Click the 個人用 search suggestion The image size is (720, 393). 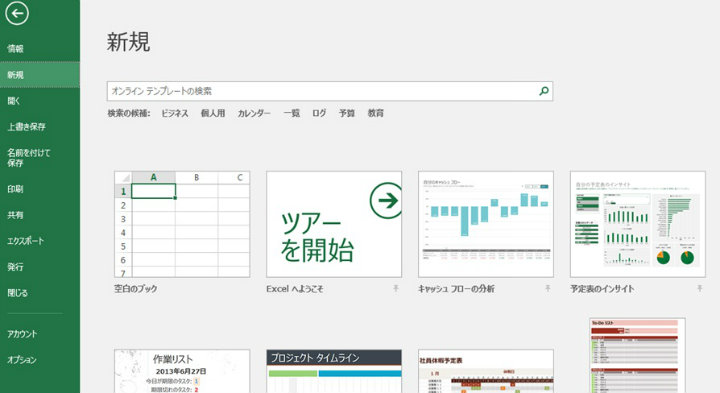213,113
